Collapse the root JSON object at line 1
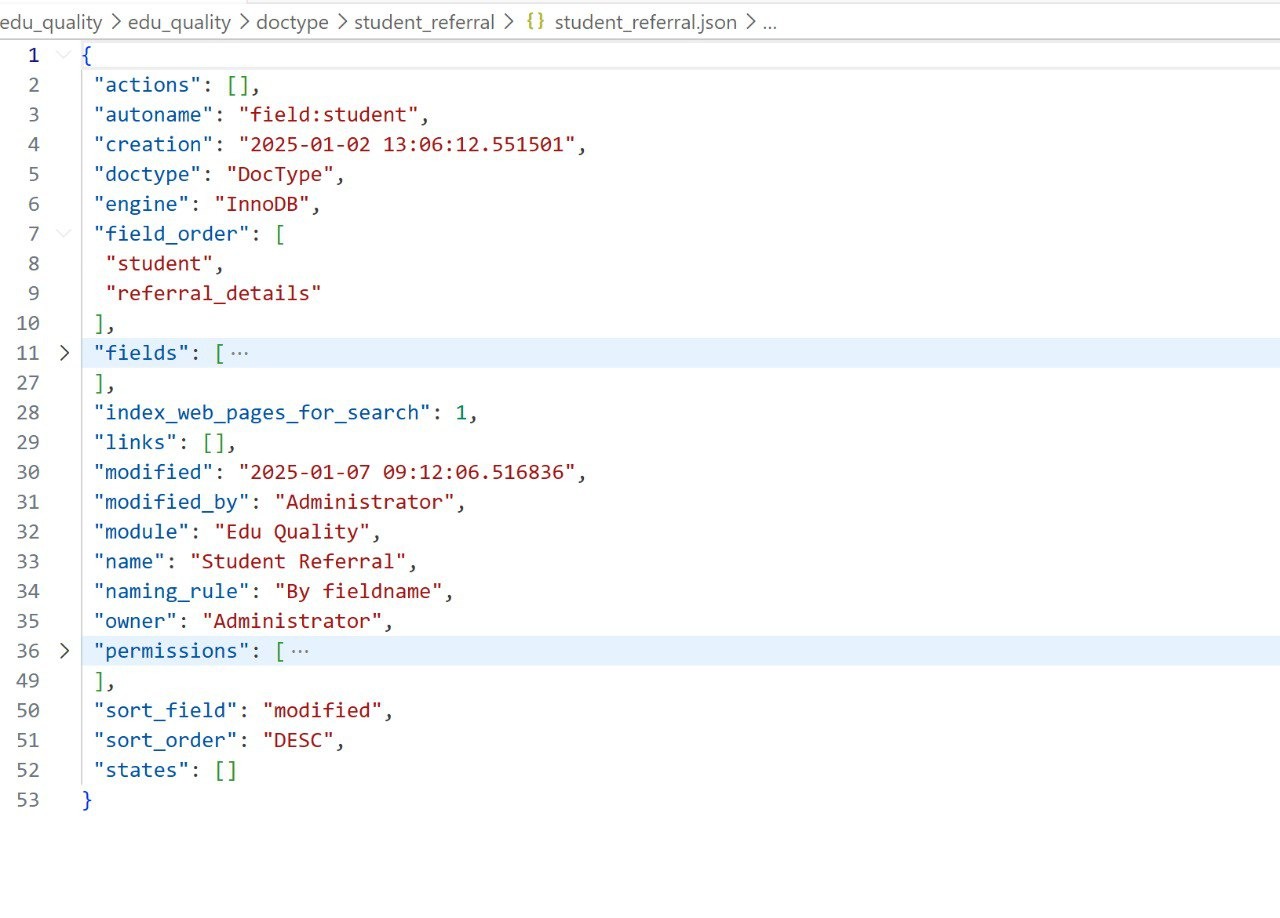1280x918 pixels. (63, 55)
